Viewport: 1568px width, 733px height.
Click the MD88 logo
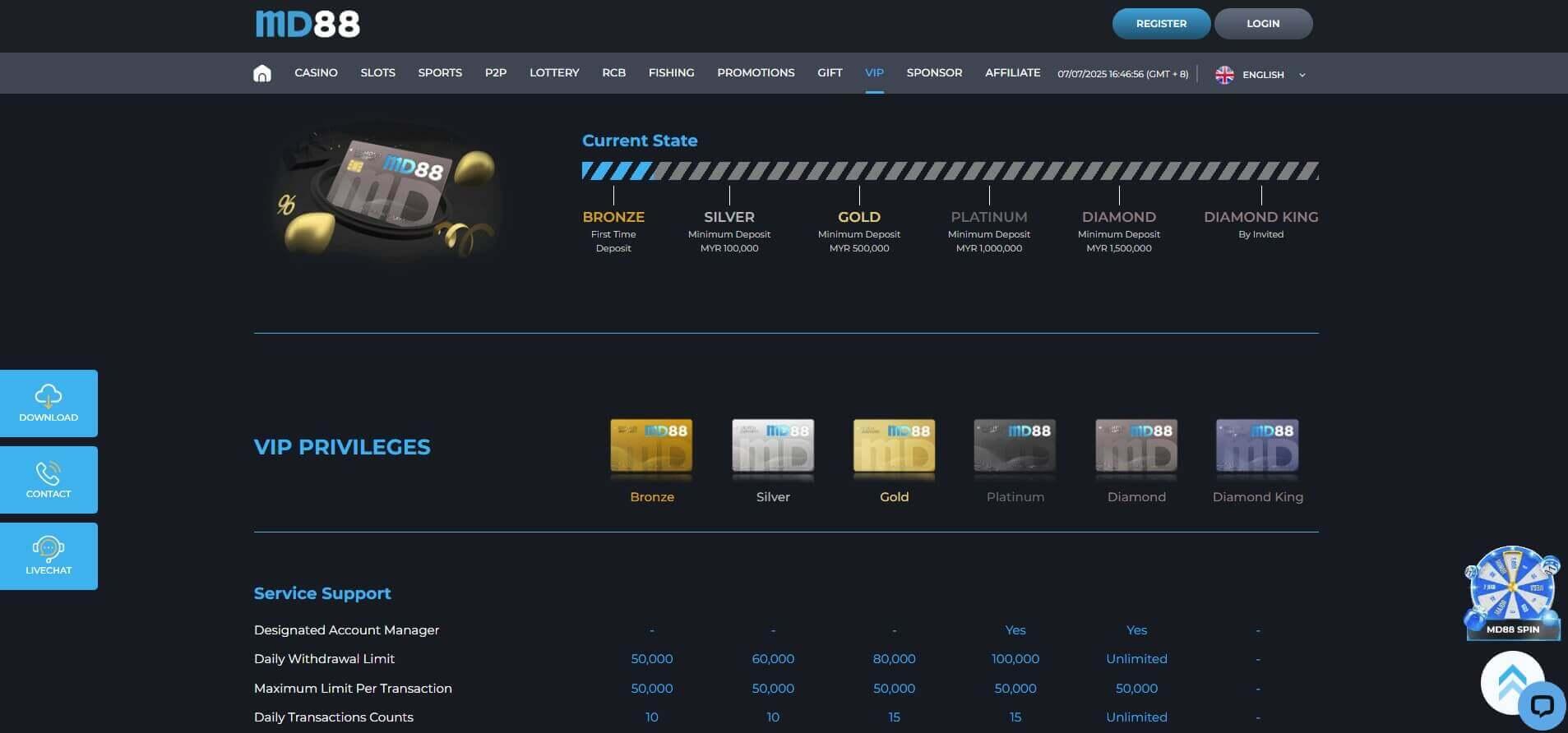pyautogui.click(x=308, y=24)
